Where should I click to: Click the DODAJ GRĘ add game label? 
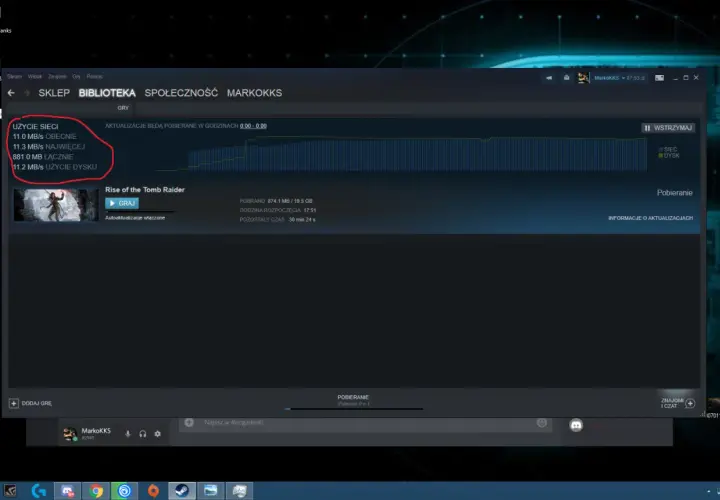(37, 403)
